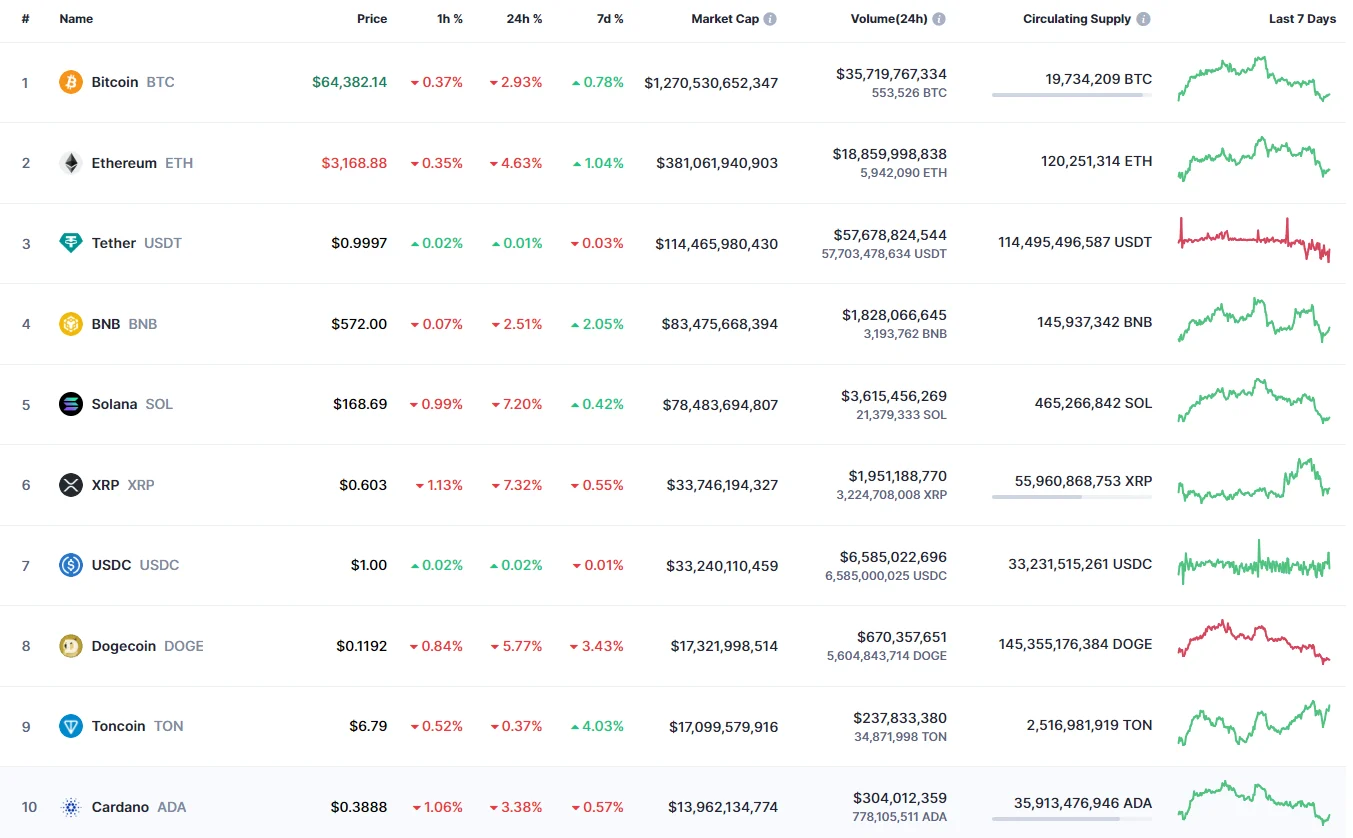Click the Cardano logo icon
This screenshot has width=1353, height=838.
point(70,807)
